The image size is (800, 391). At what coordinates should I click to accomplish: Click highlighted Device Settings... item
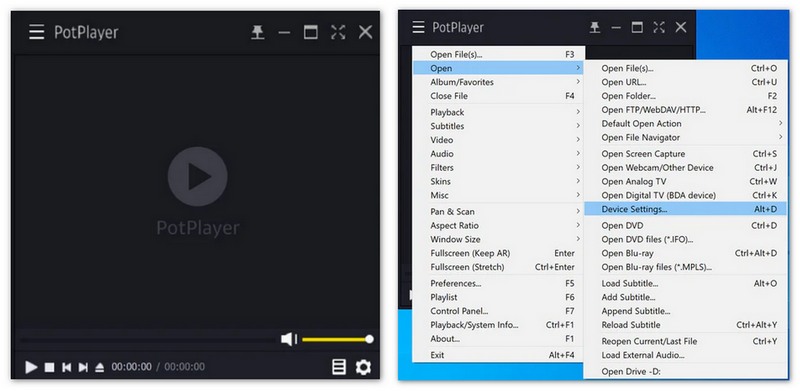click(x=685, y=208)
